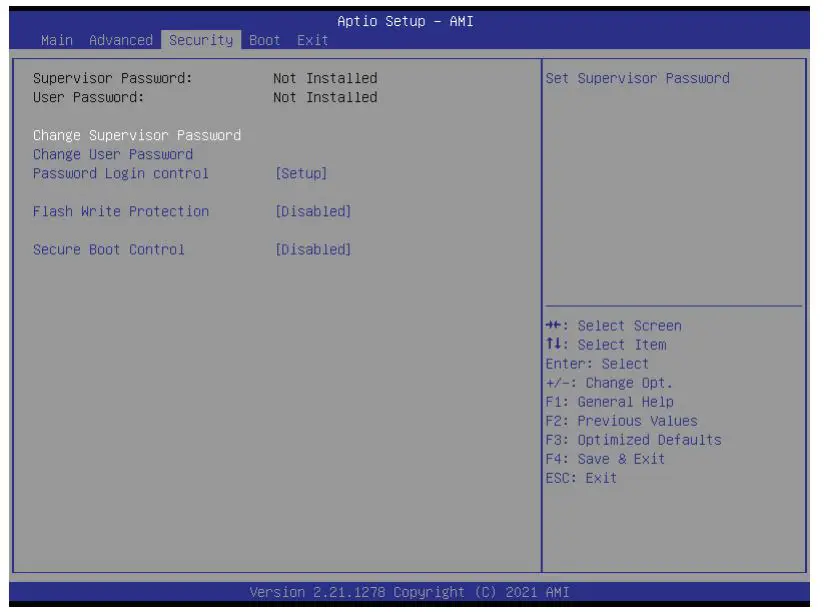Open the Exit tab
This screenshot has width=824, height=612.
[x=313, y=40]
